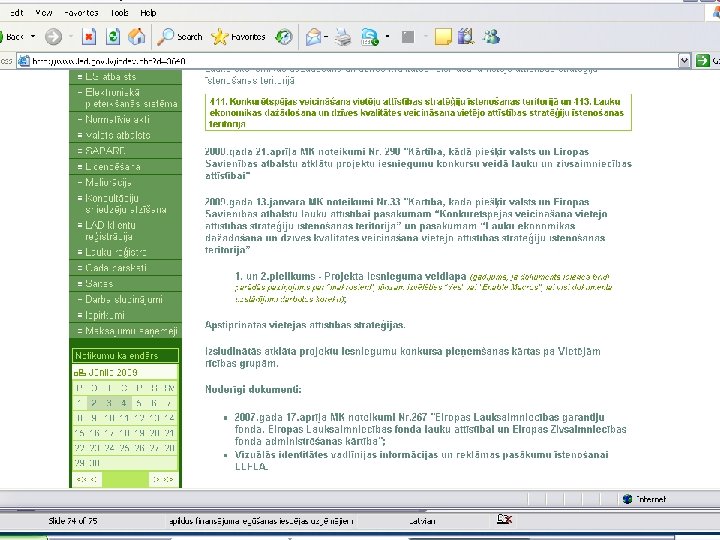The width and height of the screenshot is (720, 540).
Task: Open Konsultāciju sniedzēju atzīšana sidebar item
Action: point(125,204)
